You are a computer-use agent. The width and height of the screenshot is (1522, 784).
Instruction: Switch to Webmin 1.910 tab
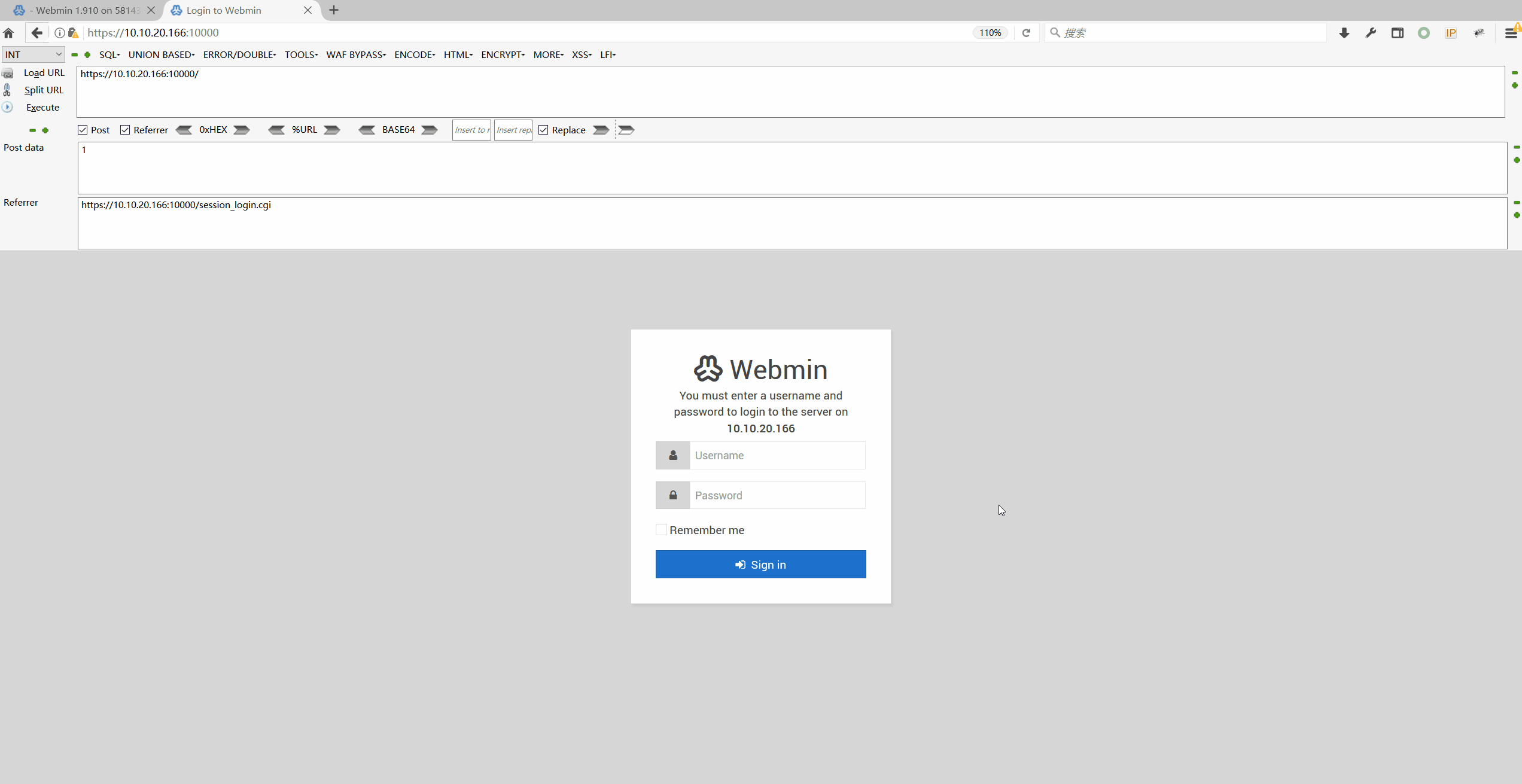coord(84,10)
